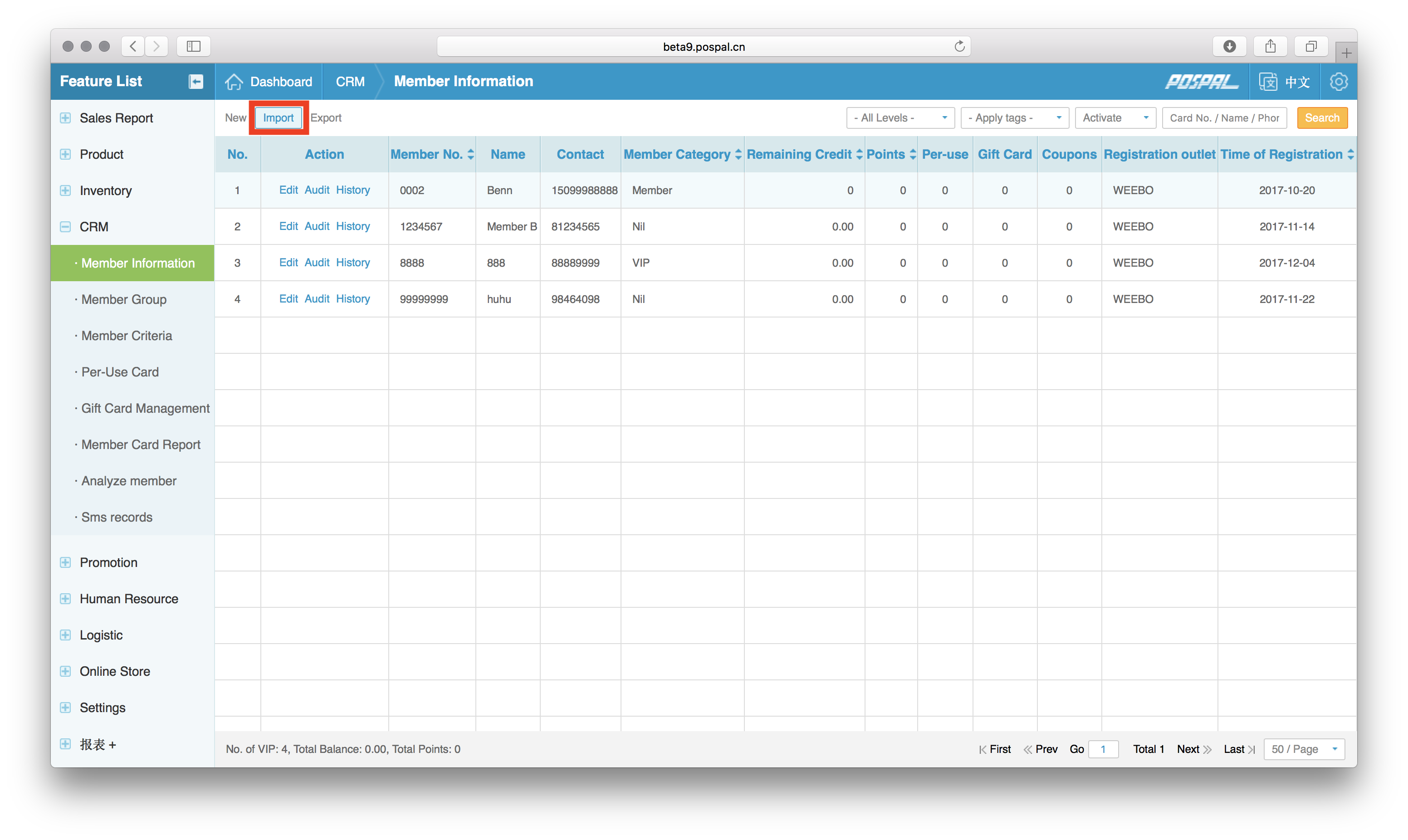Open settings via the gear icon
1408x840 pixels.
pyautogui.click(x=1339, y=82)
